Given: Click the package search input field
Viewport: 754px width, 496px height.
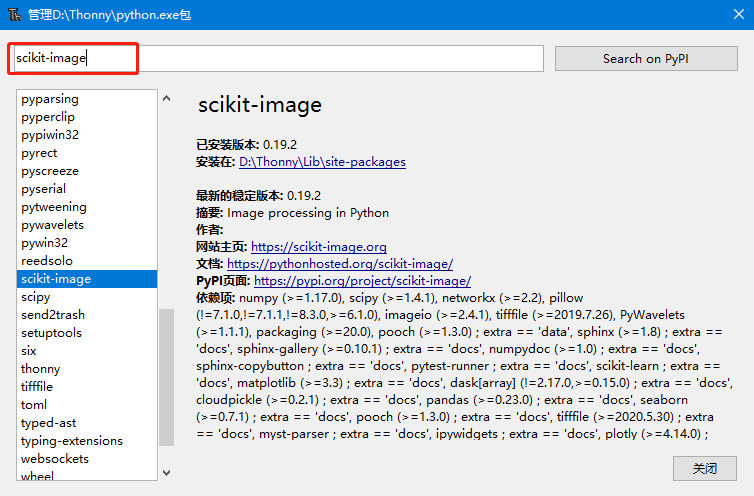Looking at the screenshot, I should (278, 58).
